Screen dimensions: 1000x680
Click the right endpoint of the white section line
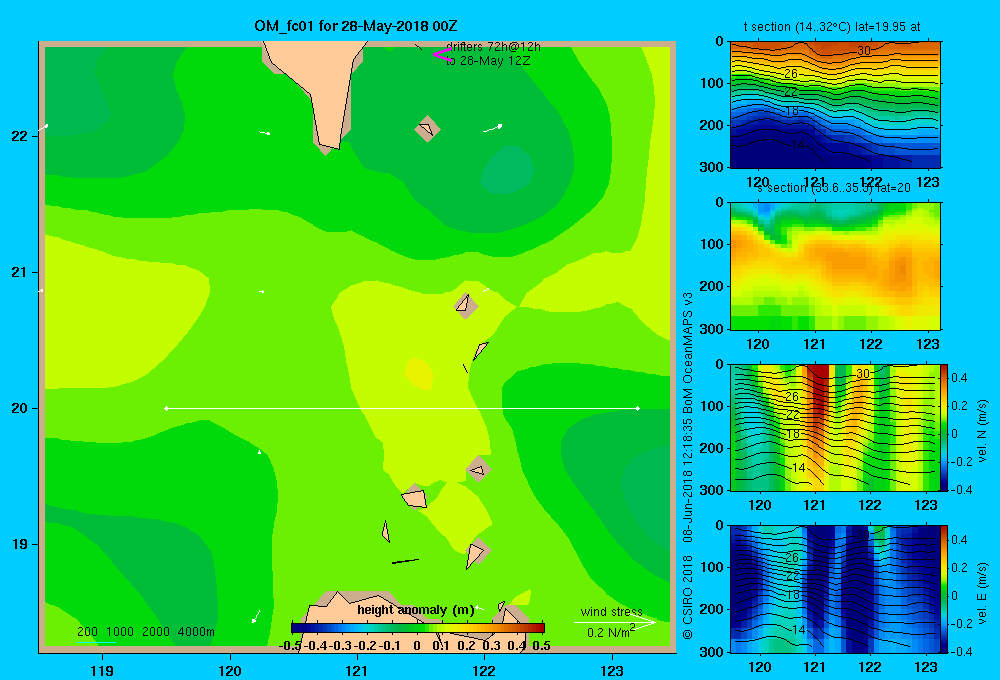click(x=637, y=408)
